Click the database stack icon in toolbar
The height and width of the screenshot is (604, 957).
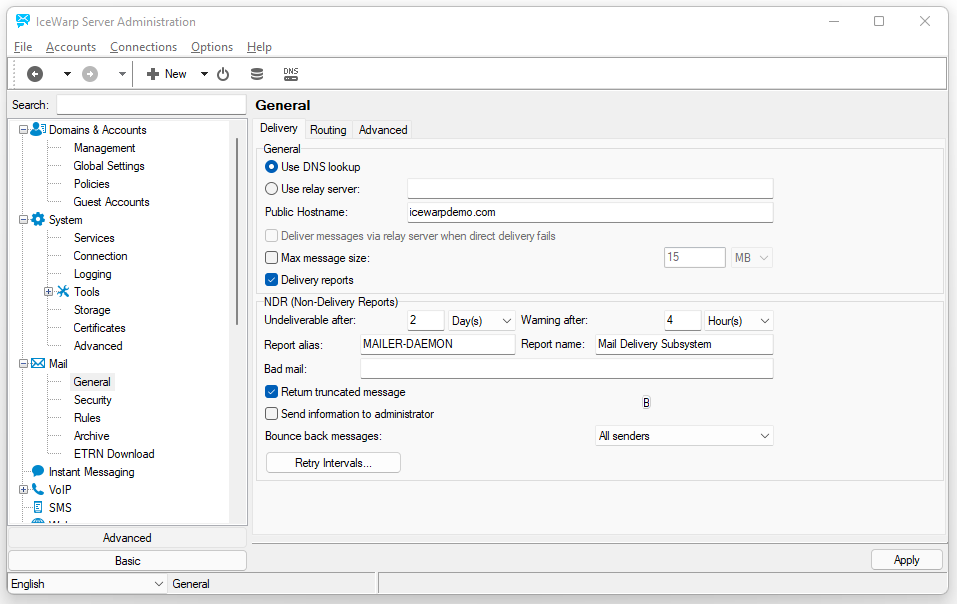click(x=257, y=74)
